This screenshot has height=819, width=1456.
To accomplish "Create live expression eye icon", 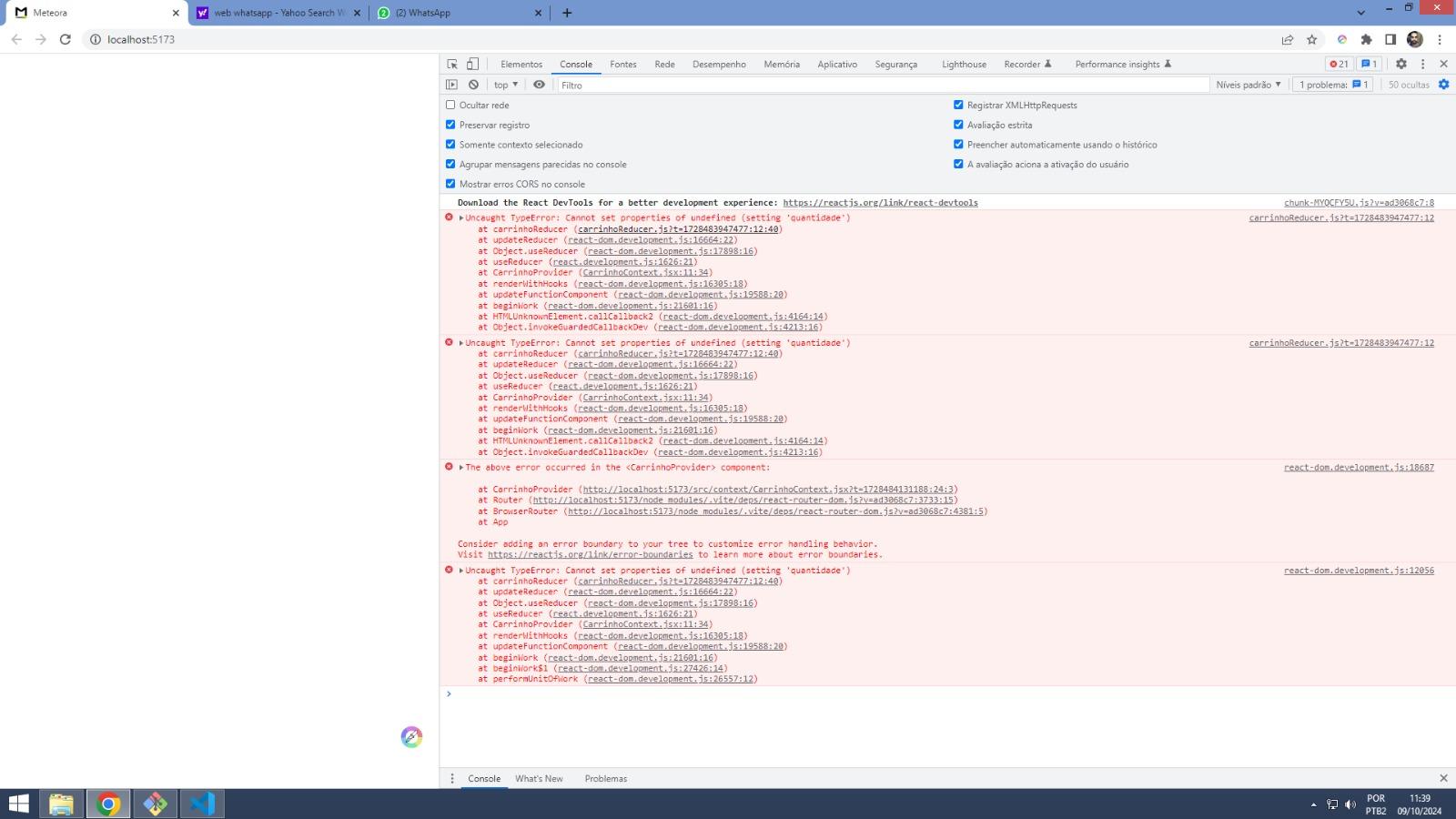I will pyautogui.click(x=539, y=85).
